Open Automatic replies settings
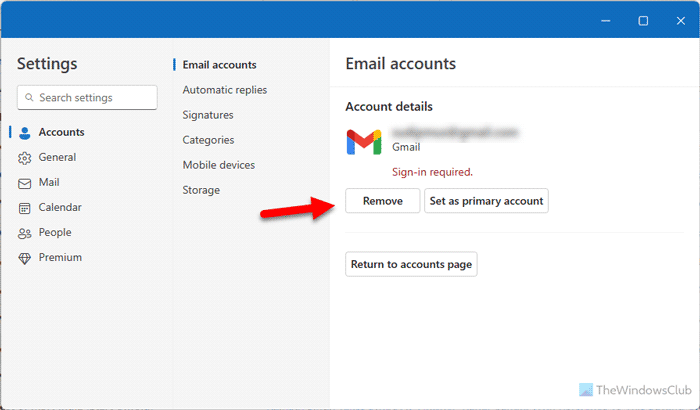 pos(224,90)
